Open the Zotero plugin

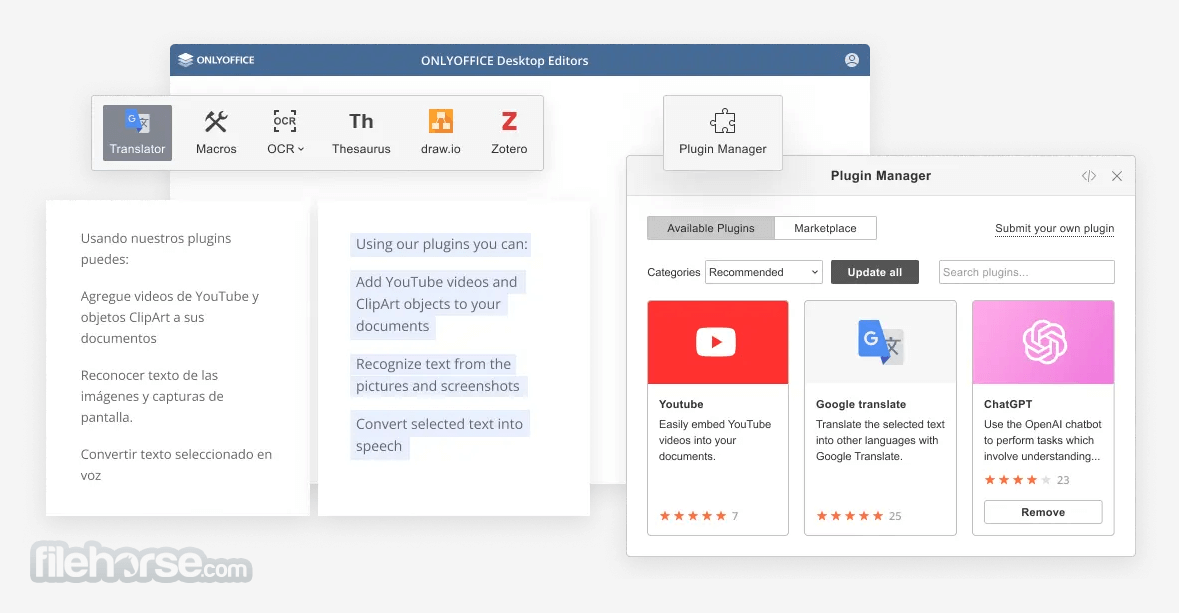click(x=509, y=133)
